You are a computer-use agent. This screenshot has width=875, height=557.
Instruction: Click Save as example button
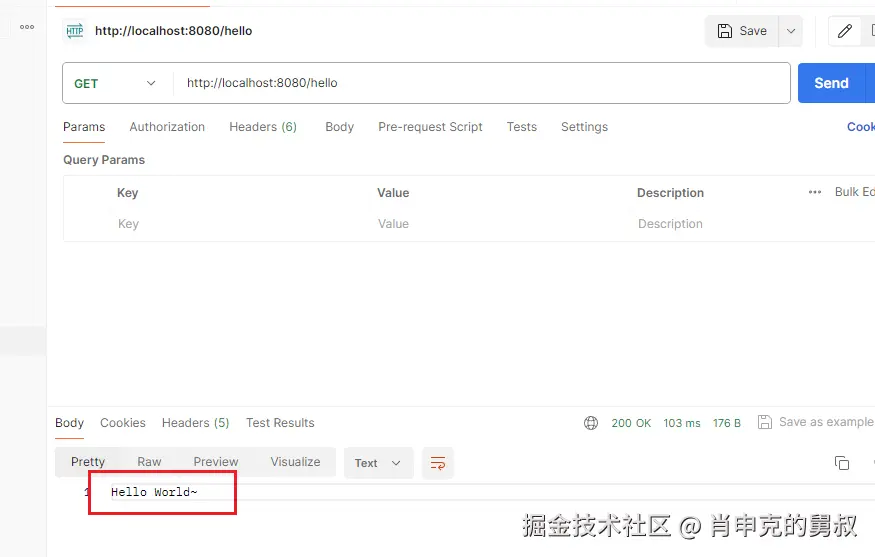tap(816, 422)
